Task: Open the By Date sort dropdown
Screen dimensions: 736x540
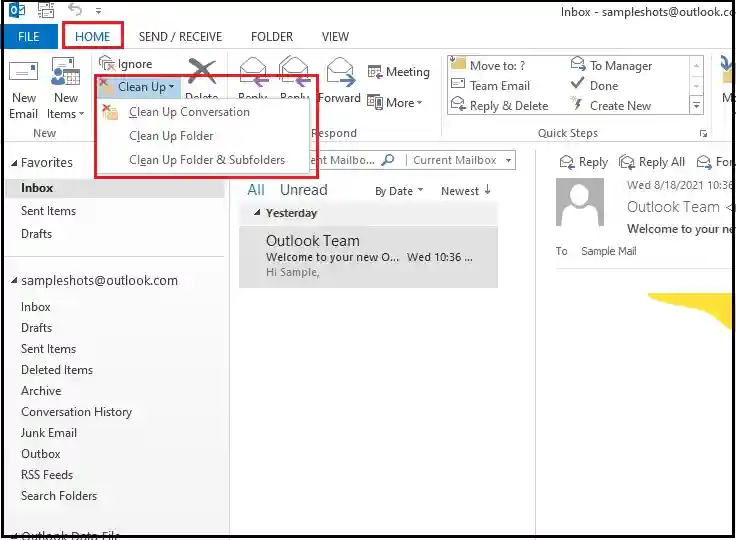Action: point(399,191)
